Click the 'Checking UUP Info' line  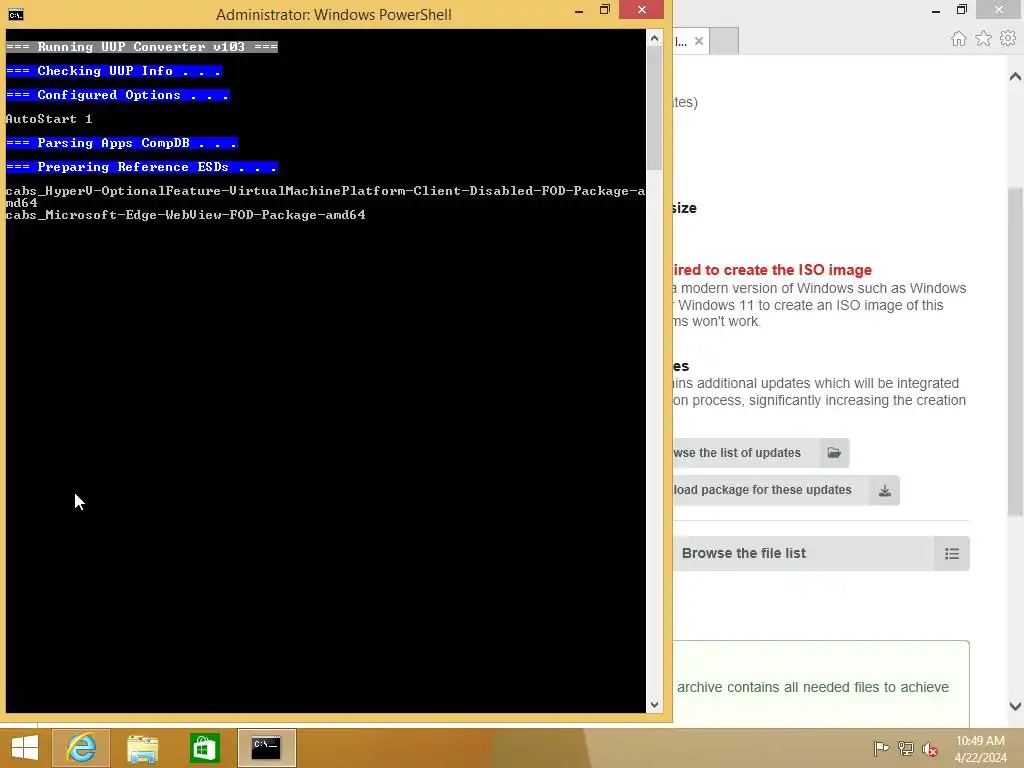click(x=114, y=71)
